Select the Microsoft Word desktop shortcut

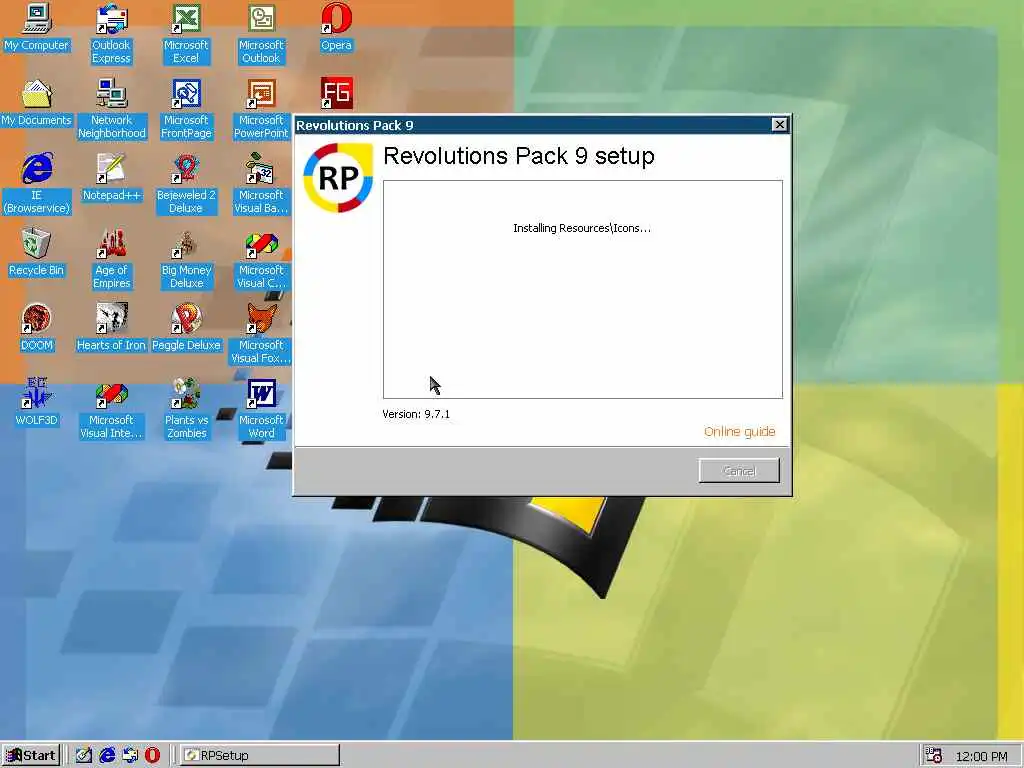(261, 409)
